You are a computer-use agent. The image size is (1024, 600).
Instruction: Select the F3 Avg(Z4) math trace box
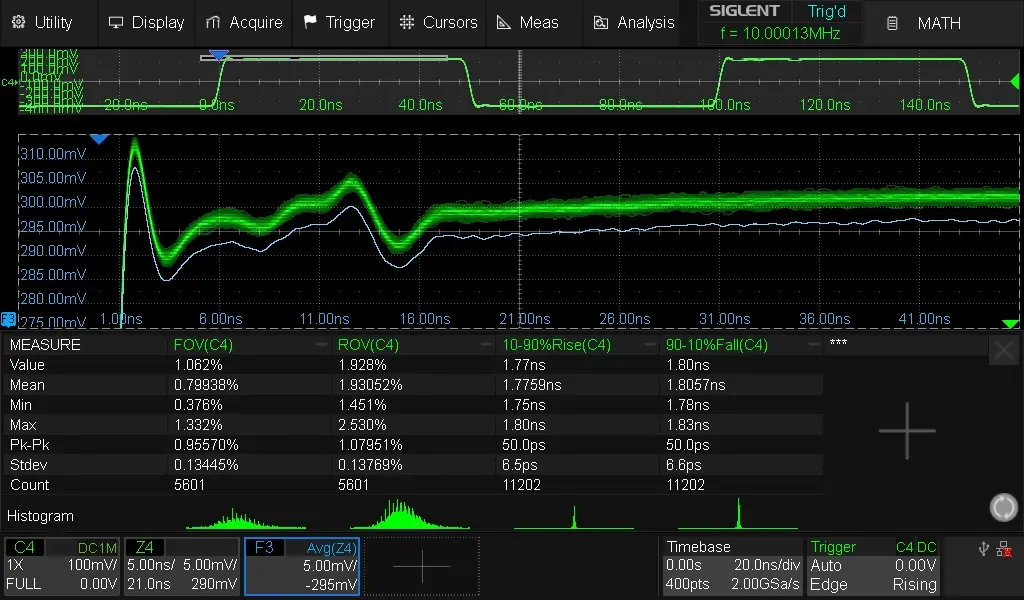coord(301,566)
